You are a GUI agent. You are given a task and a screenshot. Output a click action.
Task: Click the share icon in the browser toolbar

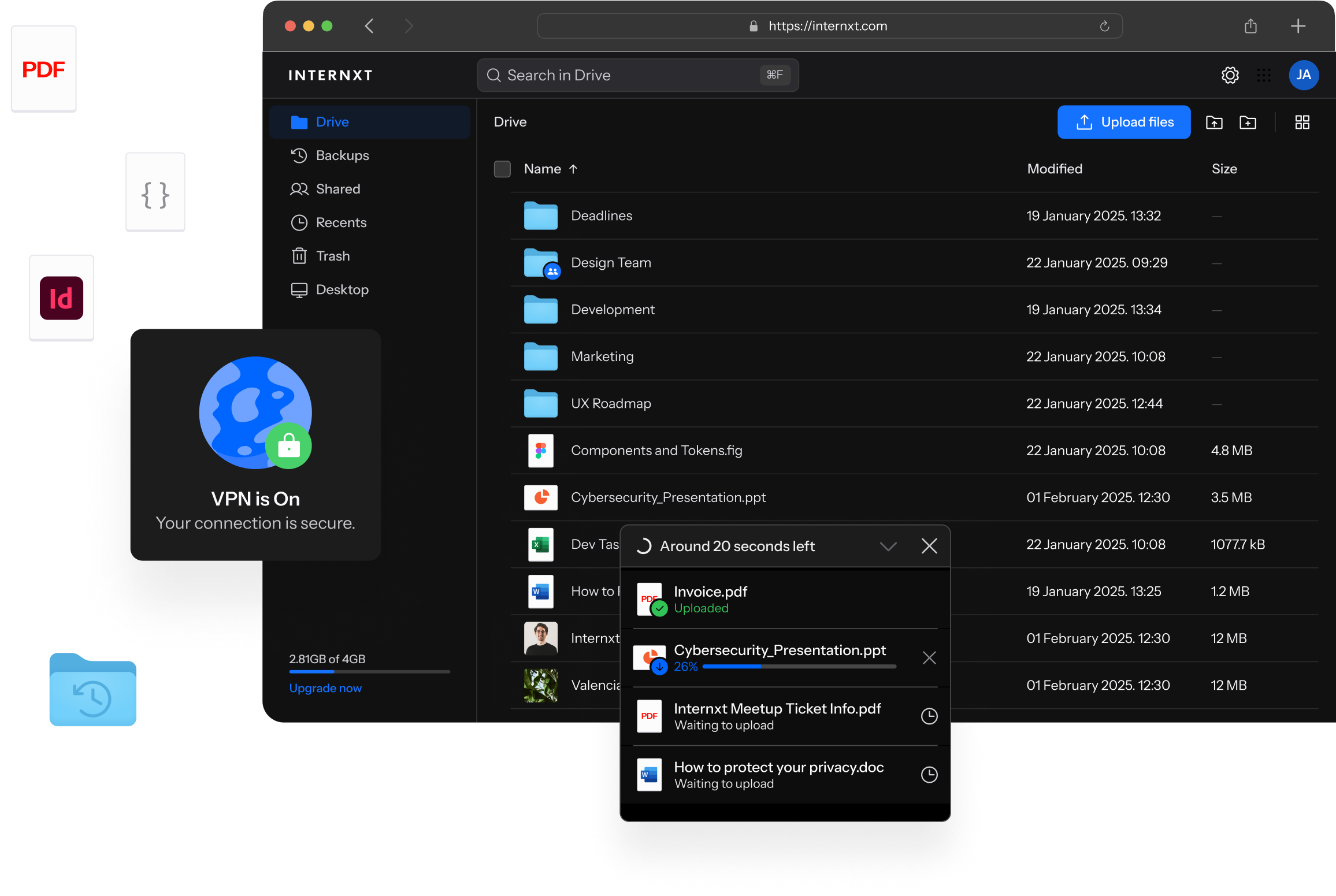(1250, 25)
